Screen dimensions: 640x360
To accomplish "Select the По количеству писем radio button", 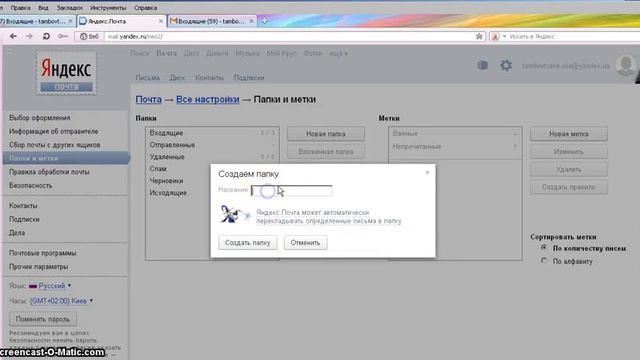I will [x=544, y=248].
